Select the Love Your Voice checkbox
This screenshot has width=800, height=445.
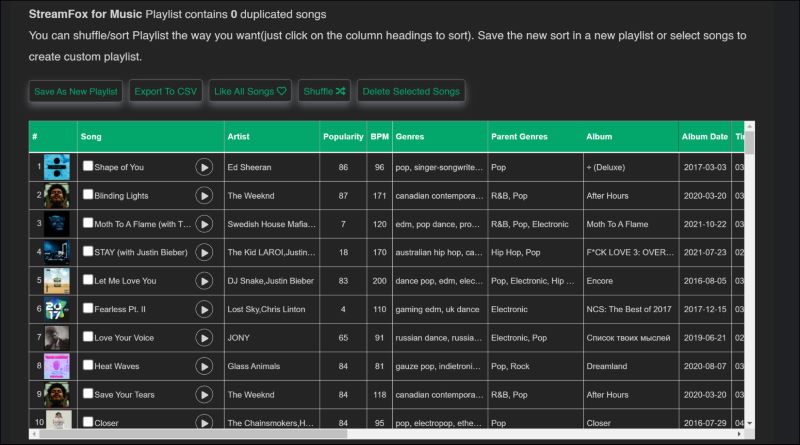[88, 337]
